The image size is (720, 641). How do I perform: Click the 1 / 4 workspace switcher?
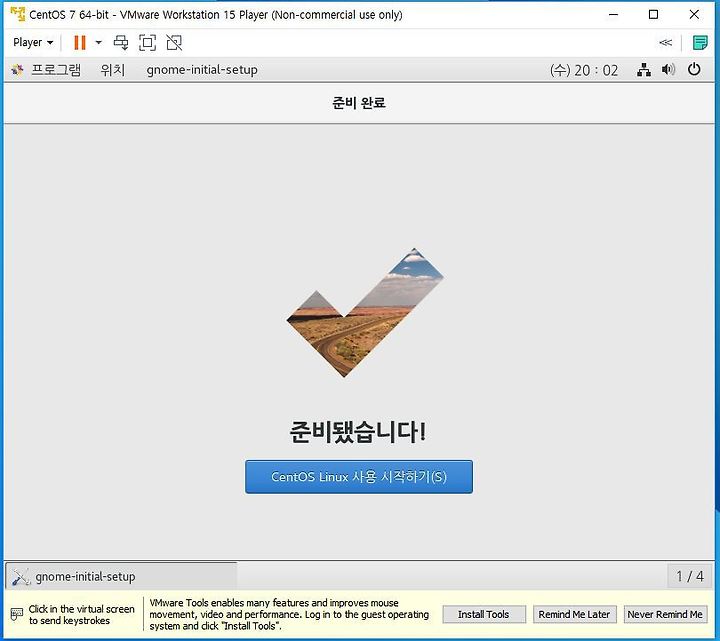click(690, 576)
